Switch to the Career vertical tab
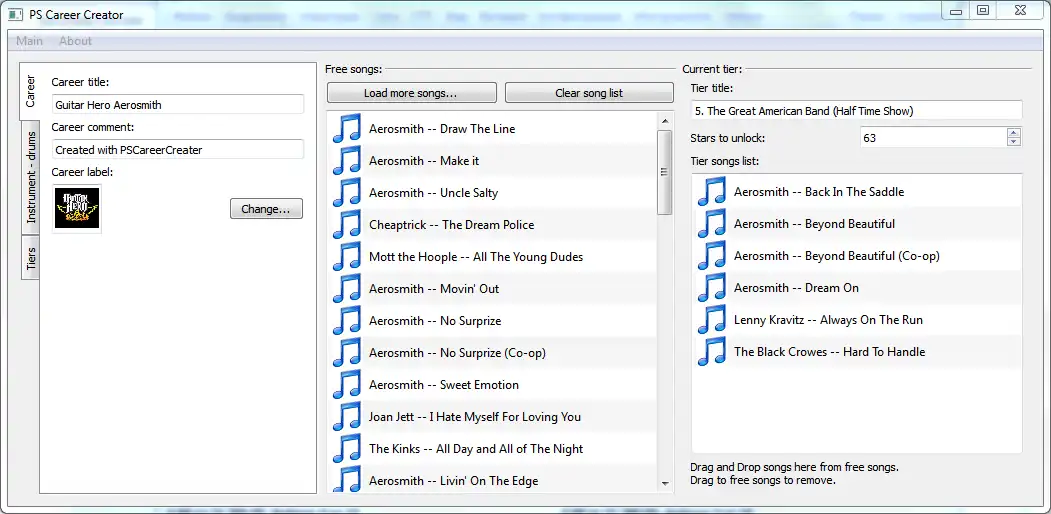 [x=30, y=92]
